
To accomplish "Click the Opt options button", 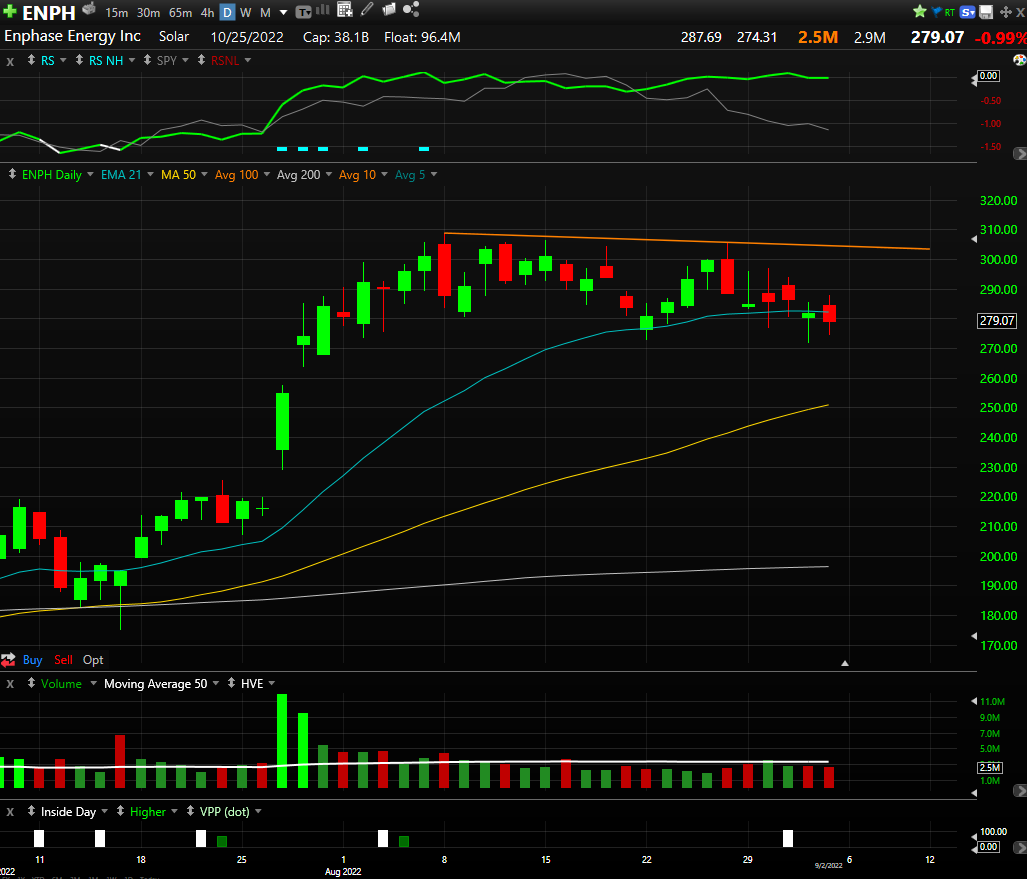I will tap(93, 660).
